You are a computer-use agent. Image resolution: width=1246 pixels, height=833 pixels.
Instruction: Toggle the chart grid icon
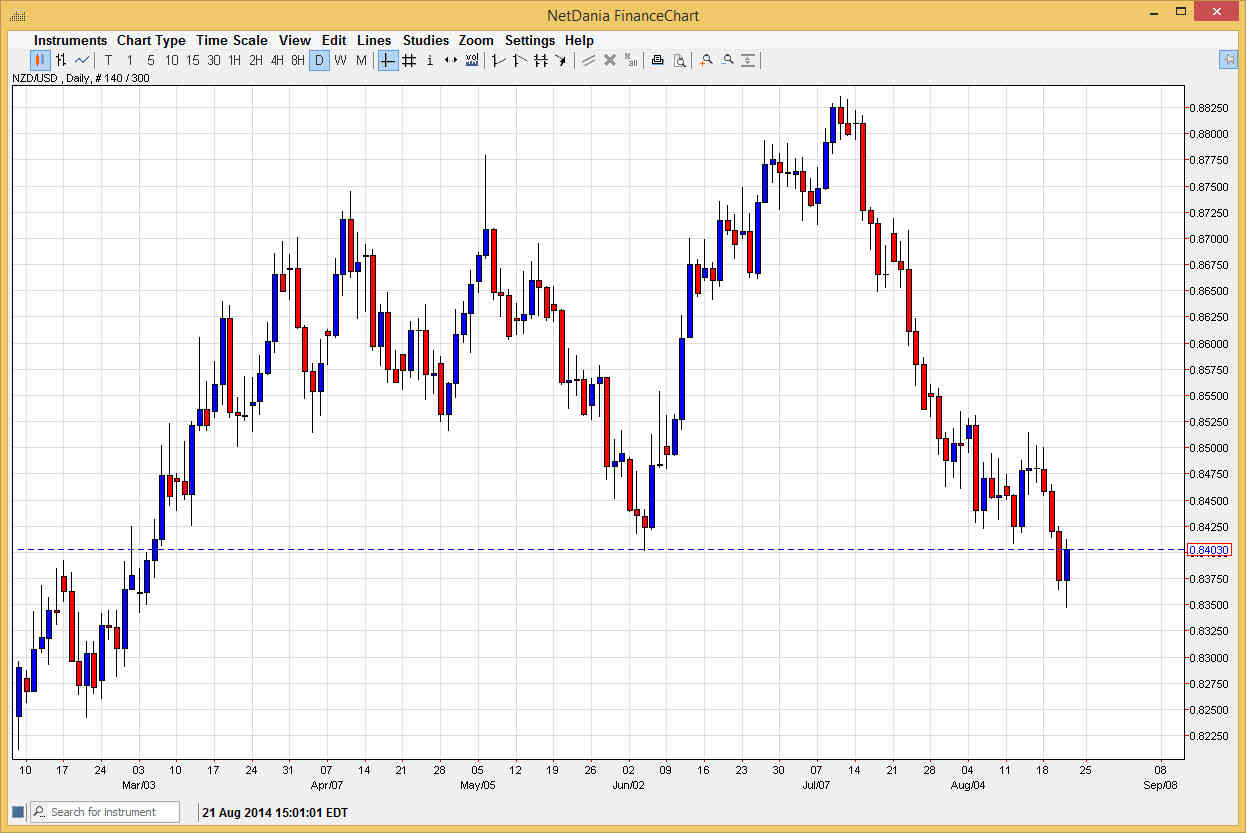pos(408,60)
